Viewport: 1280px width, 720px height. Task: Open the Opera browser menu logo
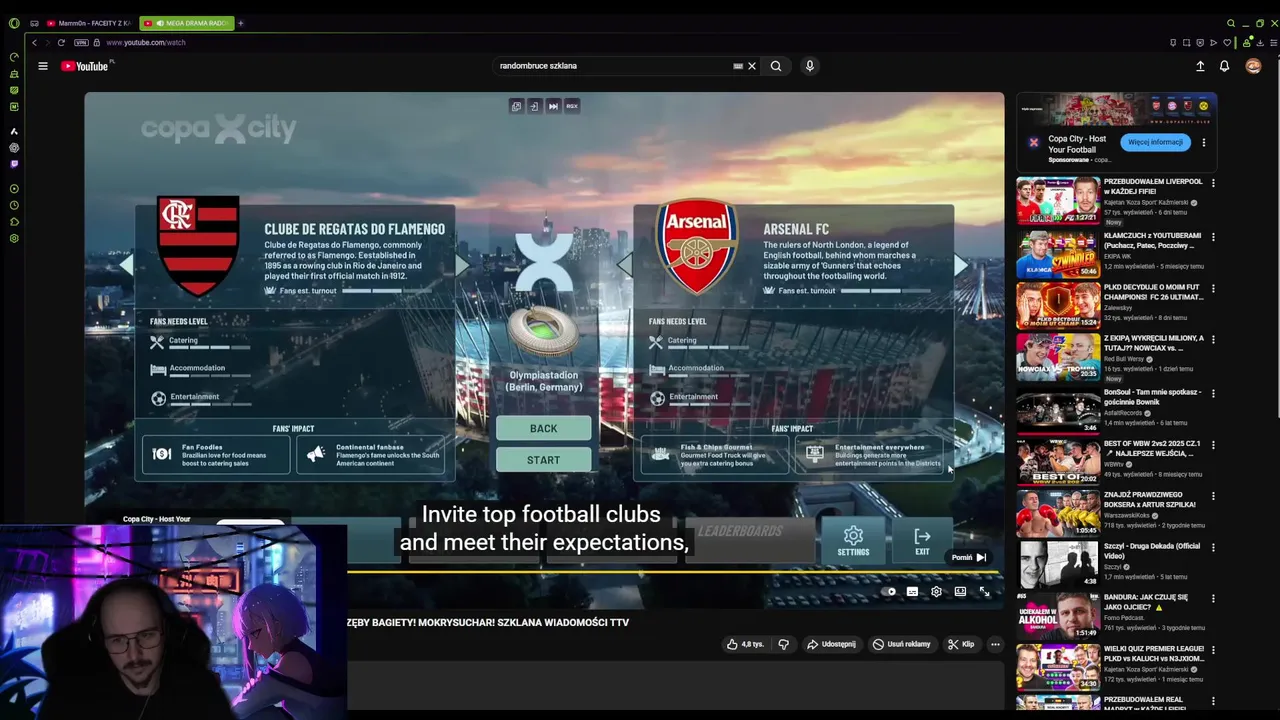pyautogui.click(x=14, y=23)
